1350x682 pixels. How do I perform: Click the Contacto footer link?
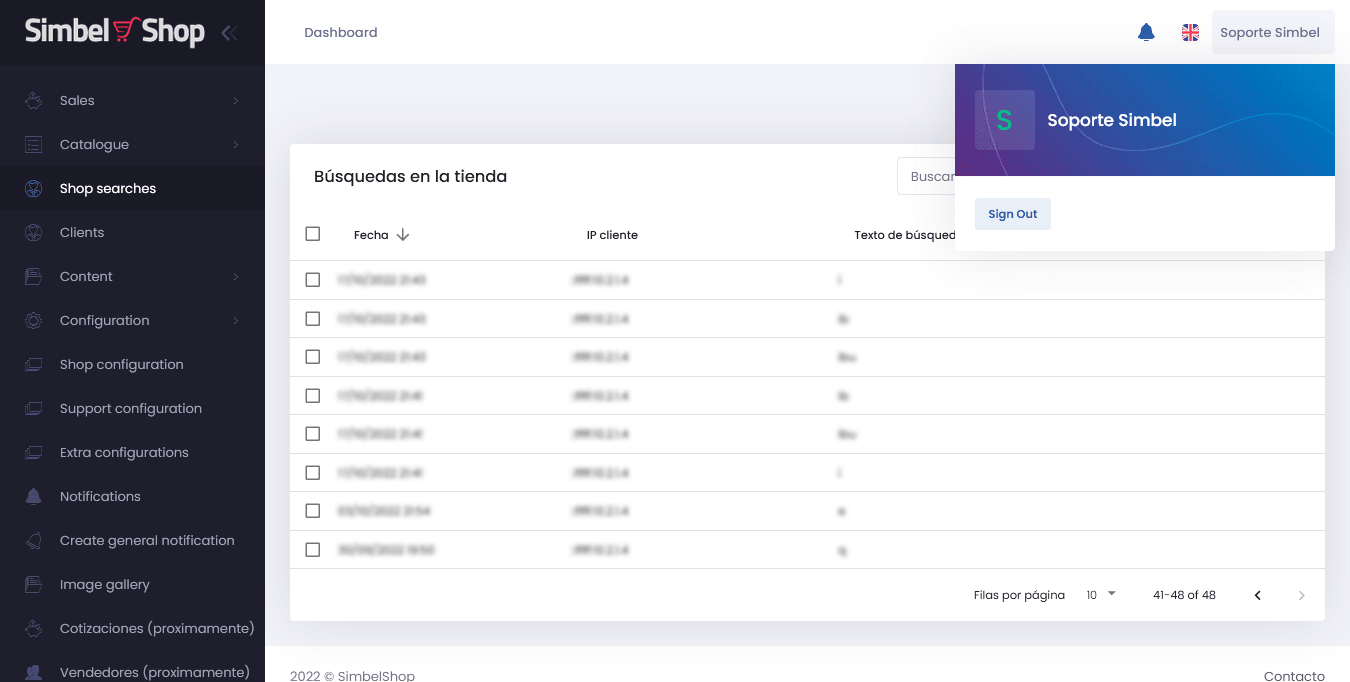point(1294,676)
